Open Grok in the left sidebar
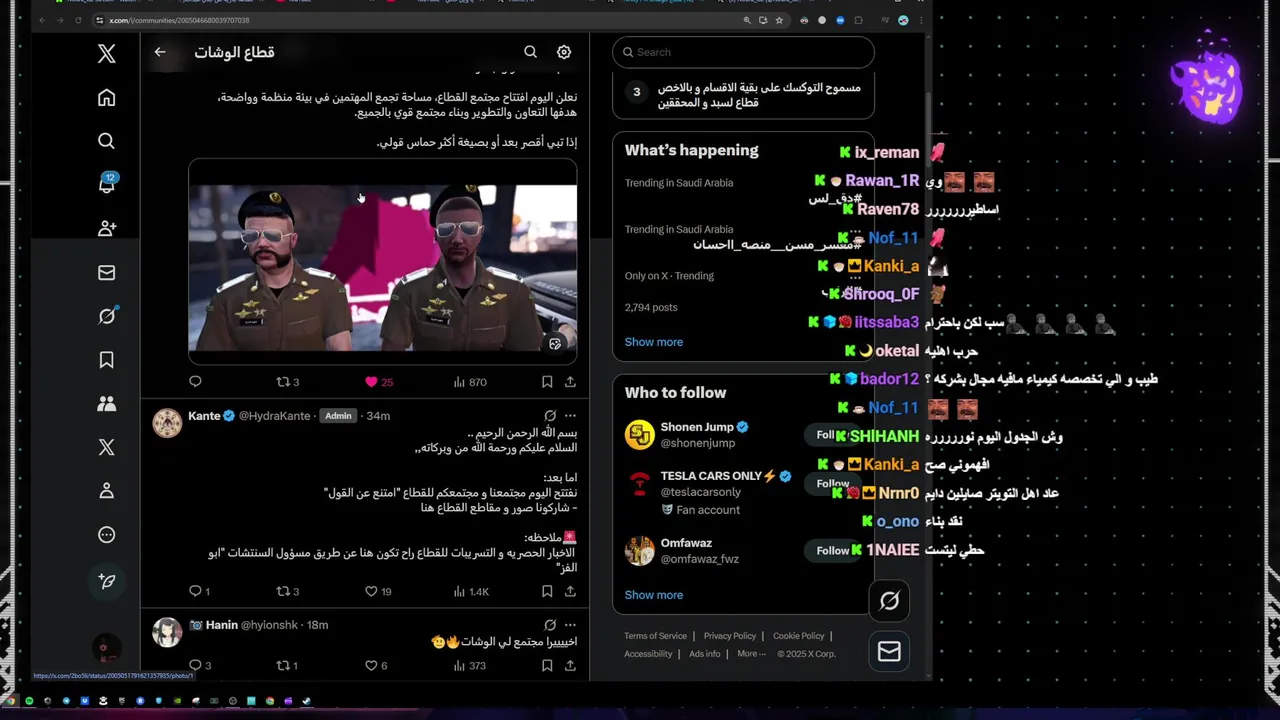Screen dimensions: 1280x720 pyautogui.click(x=107, y=316)
